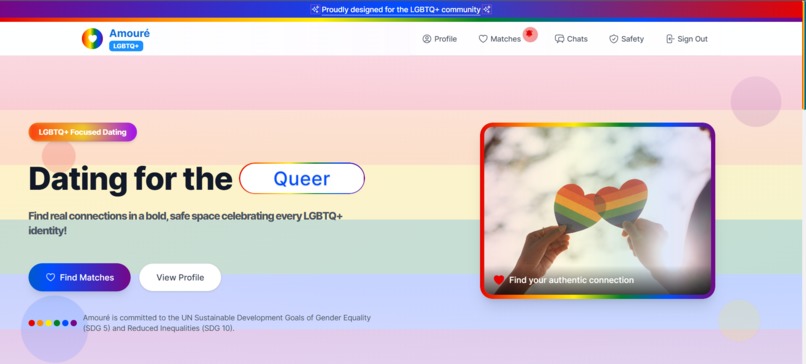Click the 'Find real connections' subtitle text
This screenshot has height=364, width=806.
point(185,223)
